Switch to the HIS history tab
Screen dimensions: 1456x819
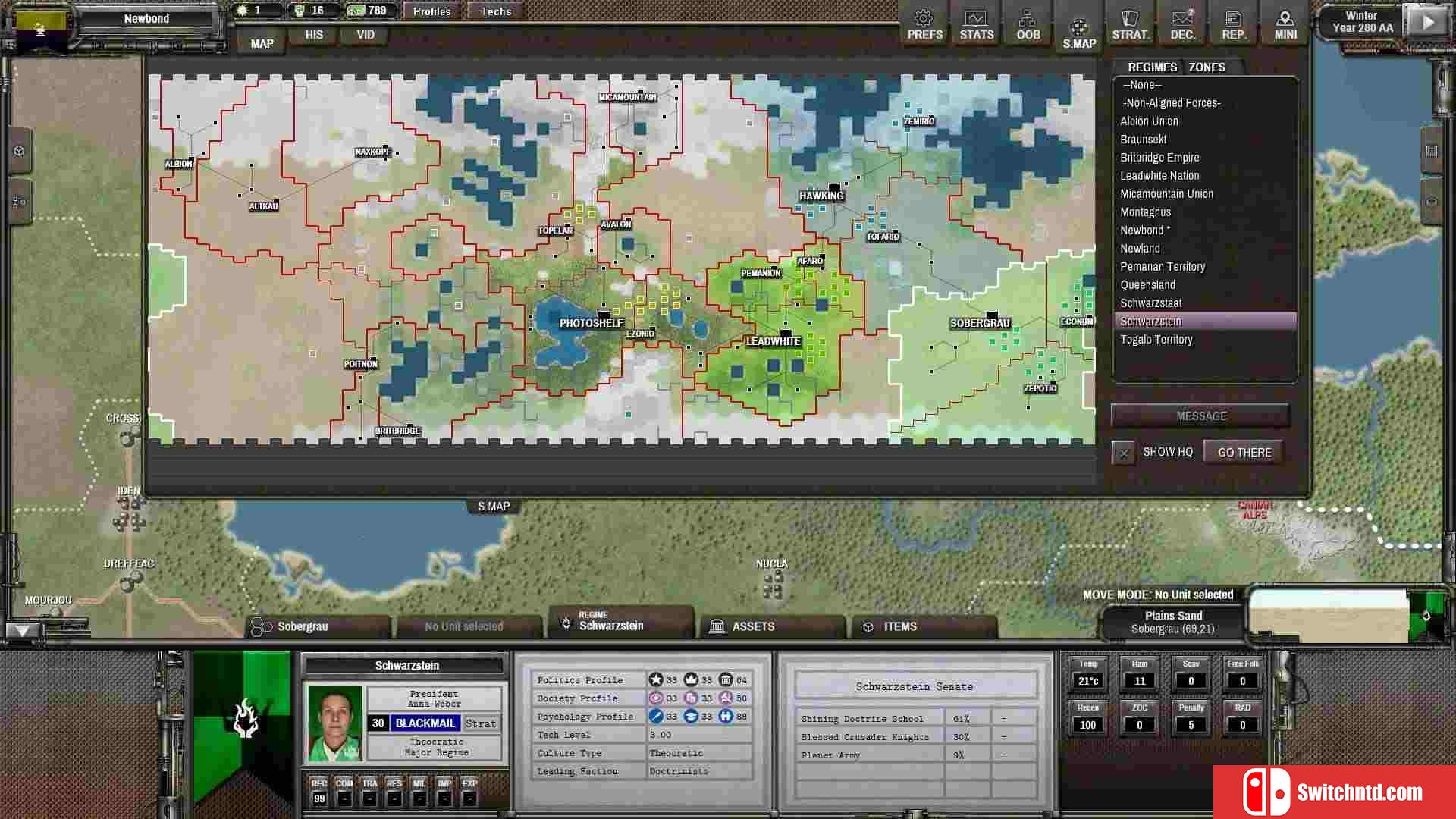tap(314, 35)
